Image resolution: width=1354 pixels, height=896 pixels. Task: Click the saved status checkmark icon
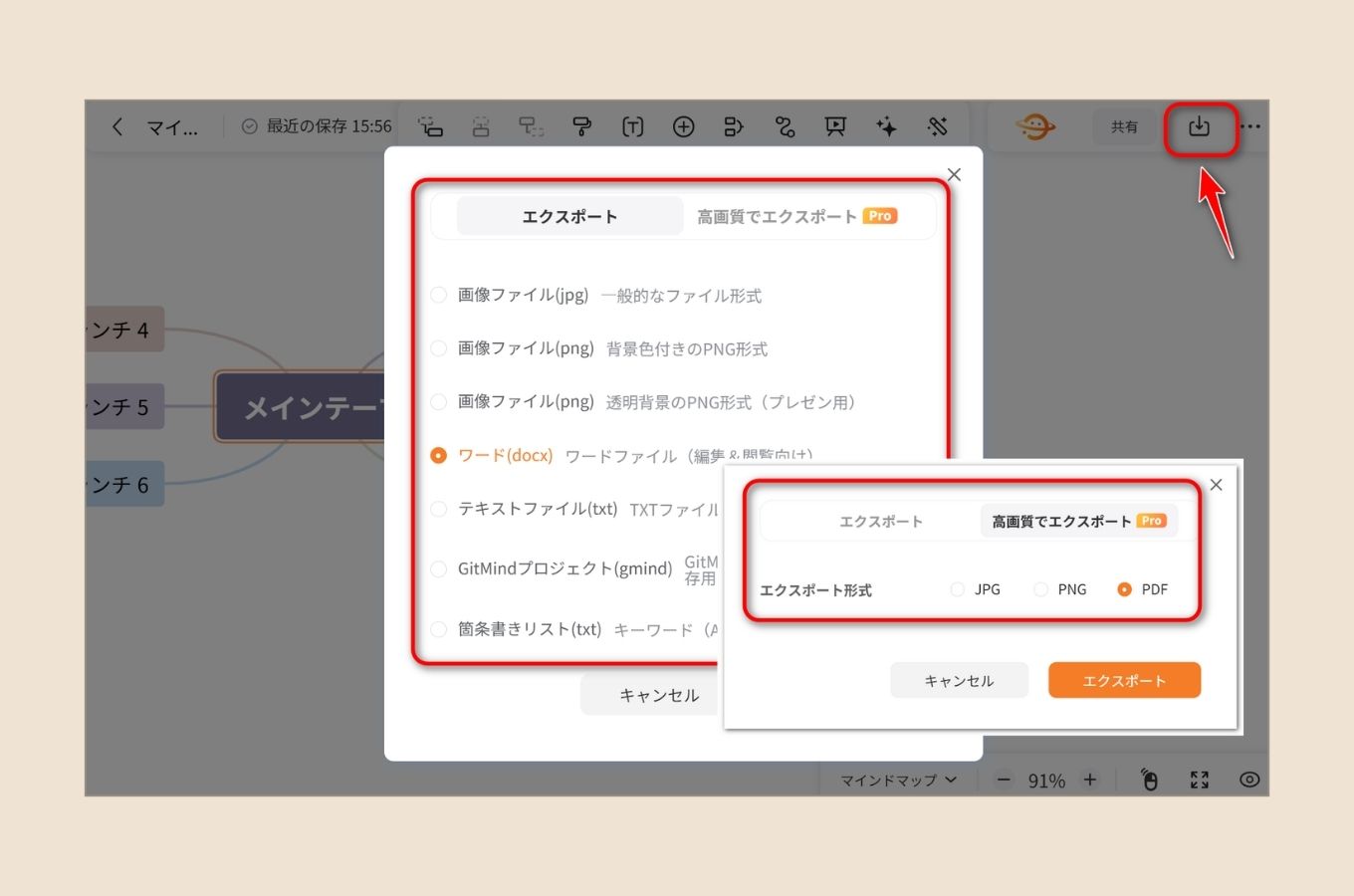point(250,126)
